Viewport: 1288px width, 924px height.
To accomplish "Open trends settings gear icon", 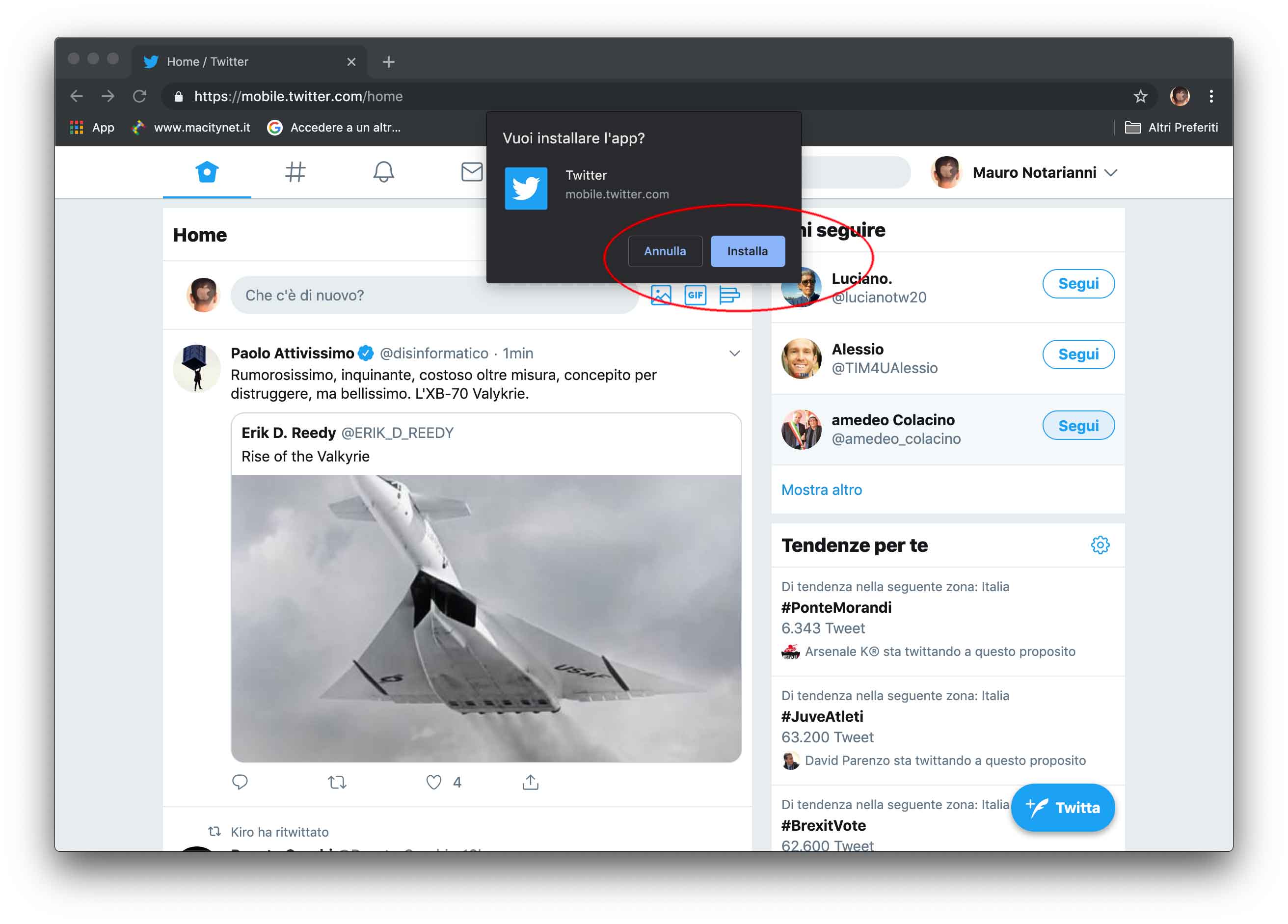I will pyautogui.click(x=1100, y=545).
